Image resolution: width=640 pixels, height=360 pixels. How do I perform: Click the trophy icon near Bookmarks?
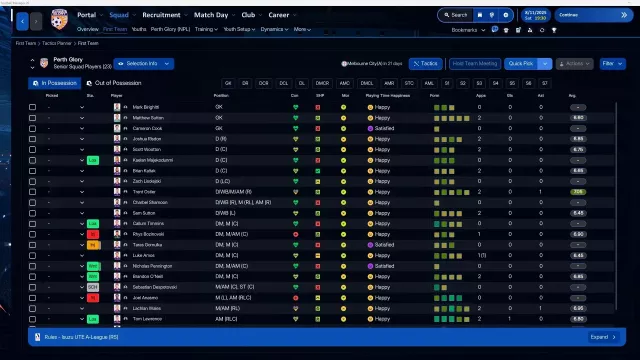554,30
